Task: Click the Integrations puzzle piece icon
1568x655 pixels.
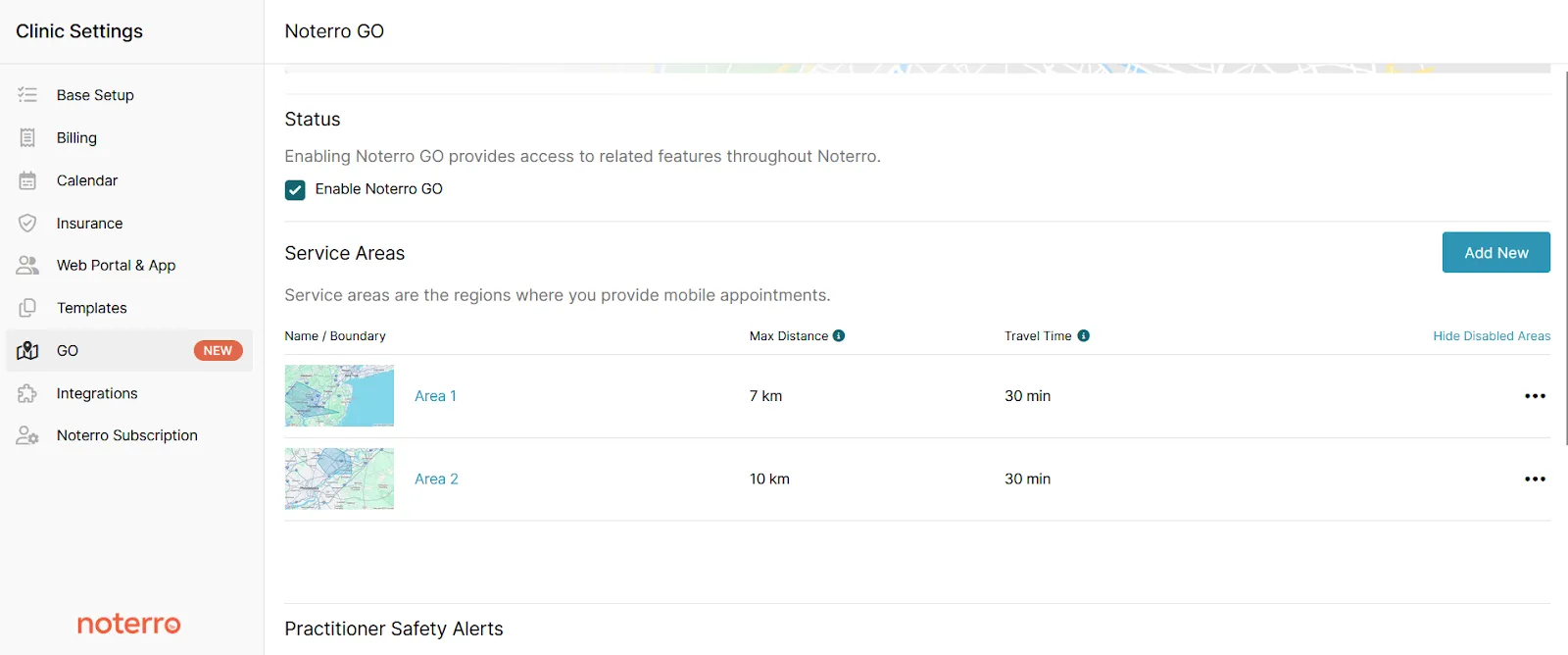Action: [27, 393]
